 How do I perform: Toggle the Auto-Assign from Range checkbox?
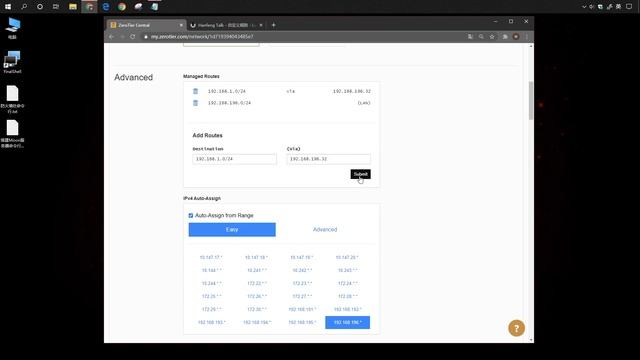coord(191,215)
